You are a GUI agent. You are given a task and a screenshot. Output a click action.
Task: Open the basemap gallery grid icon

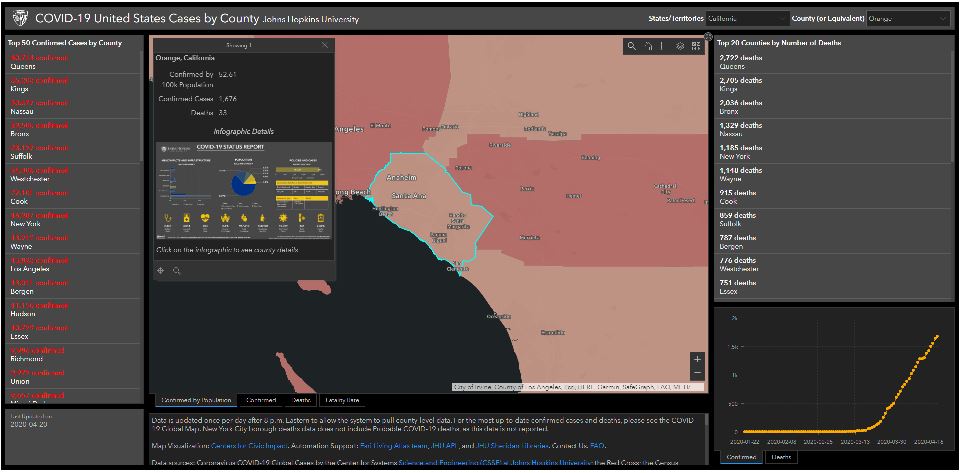coord(696,46)
